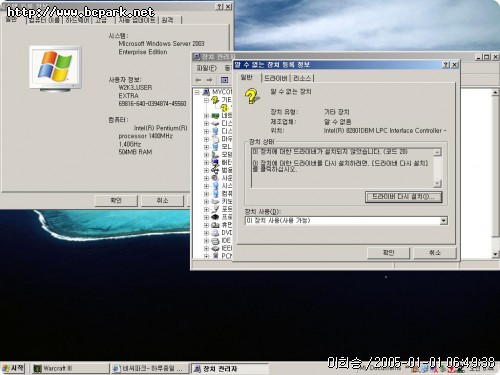Click the processor icon beside 프로
The image size is (500, 375).
pos(215,217)
